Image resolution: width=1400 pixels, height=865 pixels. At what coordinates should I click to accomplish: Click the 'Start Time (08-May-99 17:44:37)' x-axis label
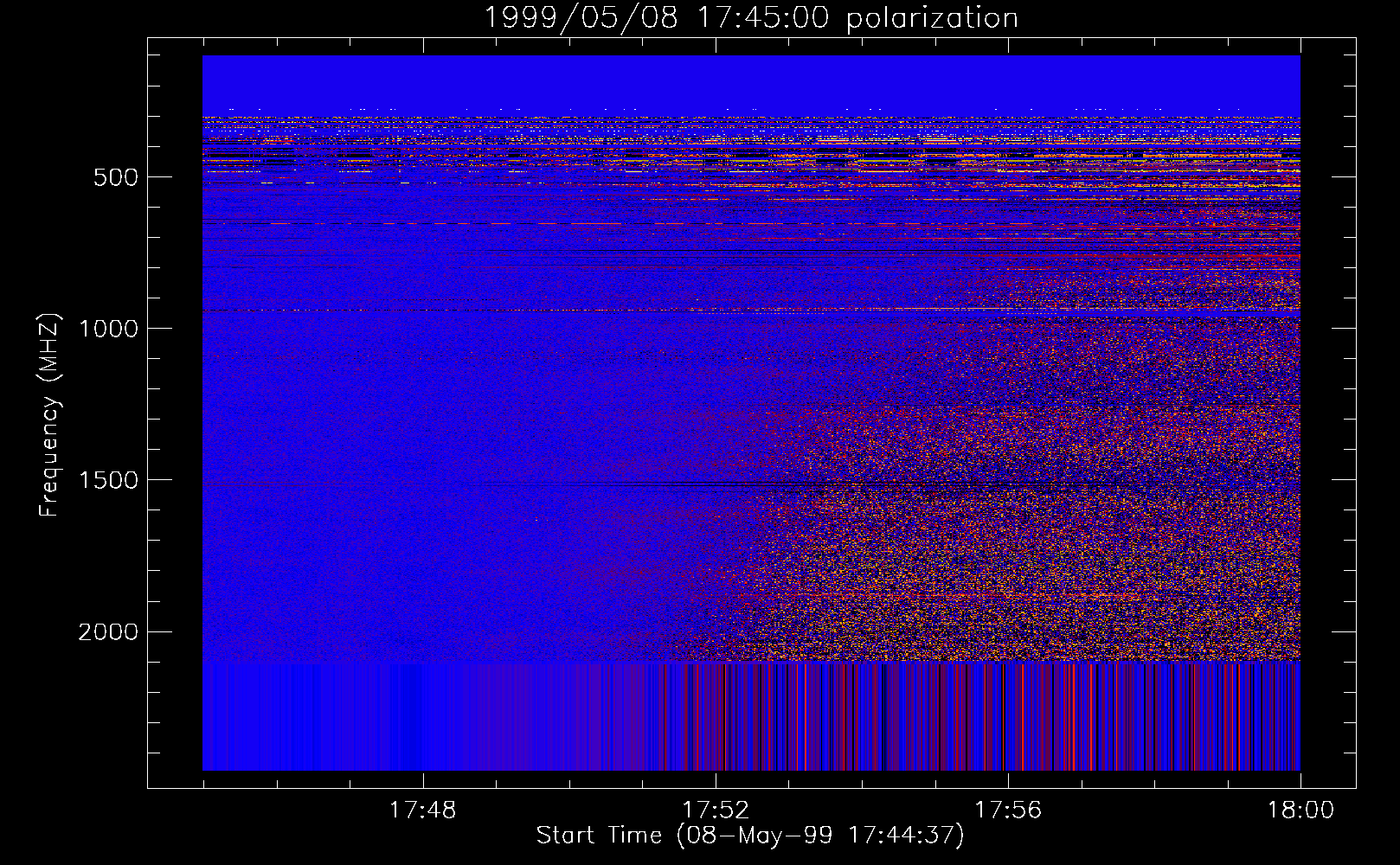[x=750, y=836]
